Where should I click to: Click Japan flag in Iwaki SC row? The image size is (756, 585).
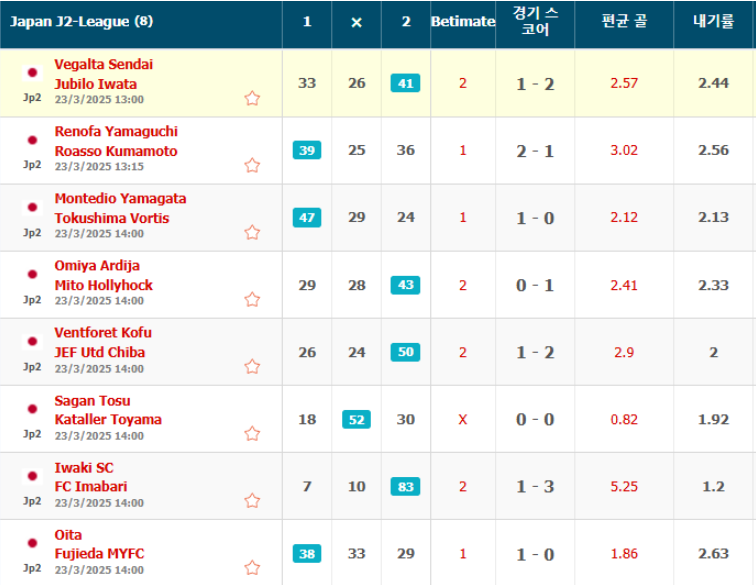[32, 476]
